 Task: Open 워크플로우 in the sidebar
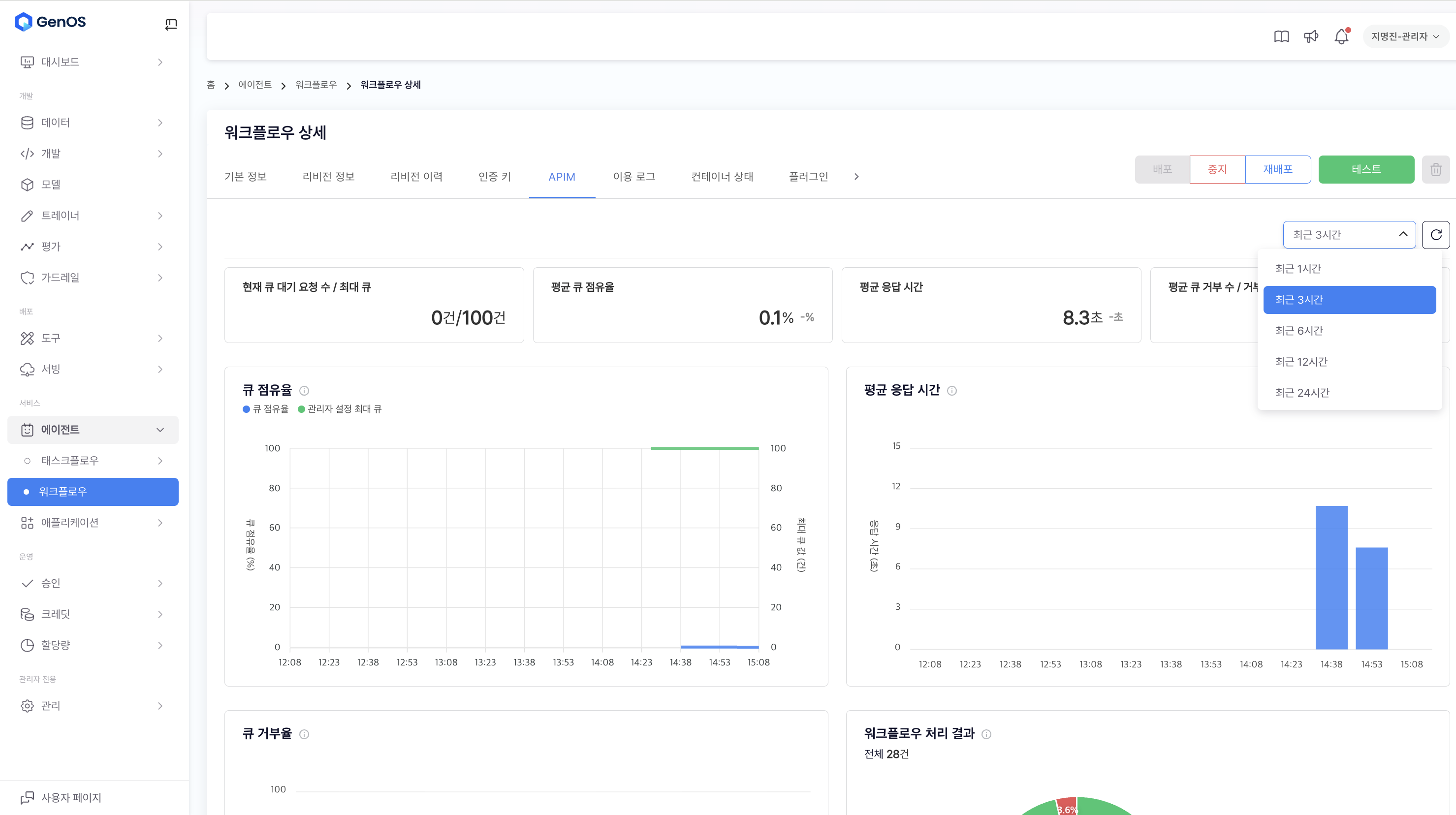(93, 492)
